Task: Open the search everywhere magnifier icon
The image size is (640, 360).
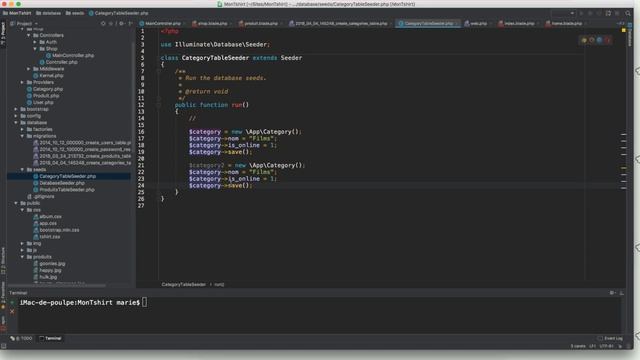Action: 628,13
